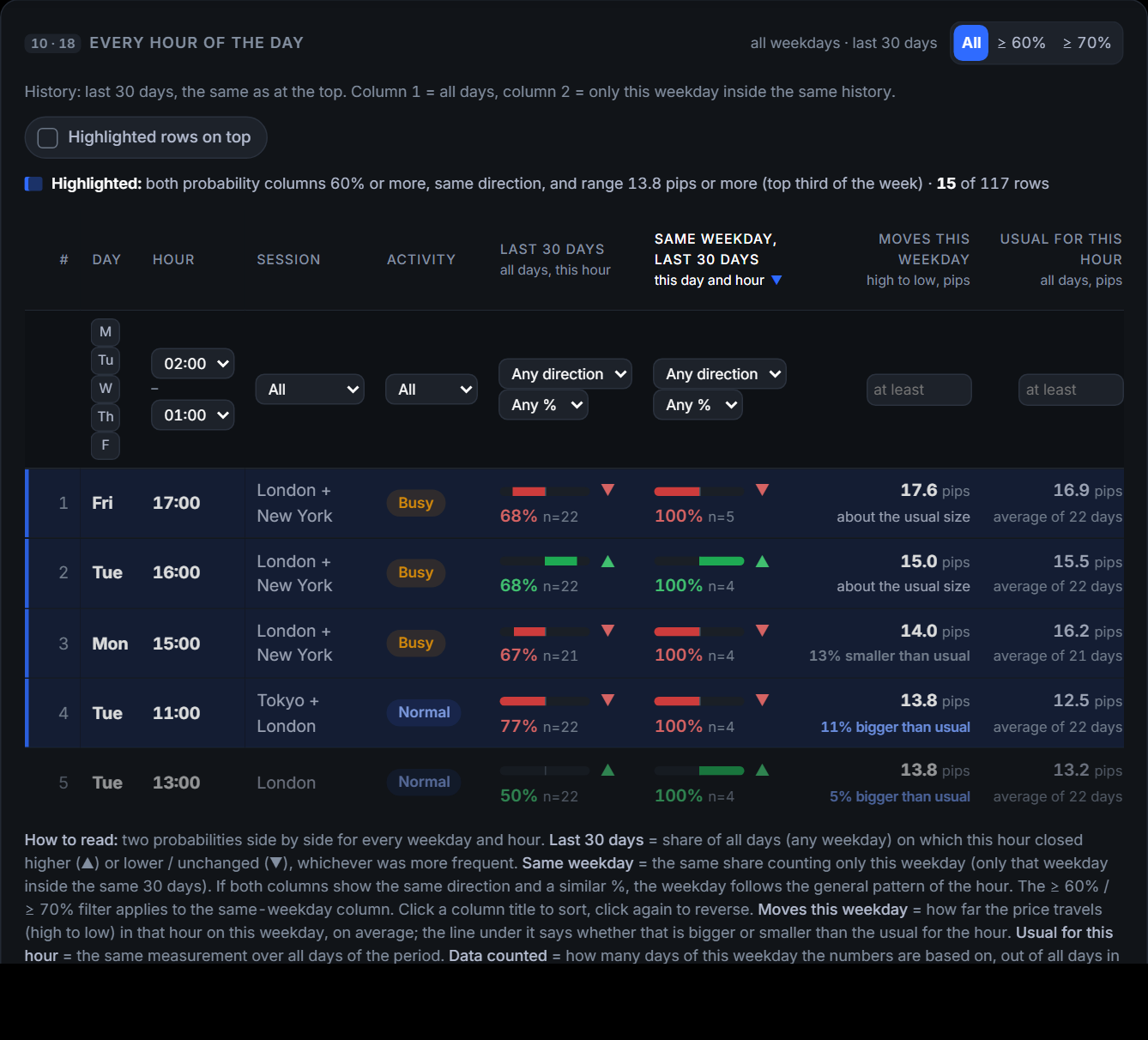
Task: Toggle the Th weekday filter
Action: (x=106, y=417)
